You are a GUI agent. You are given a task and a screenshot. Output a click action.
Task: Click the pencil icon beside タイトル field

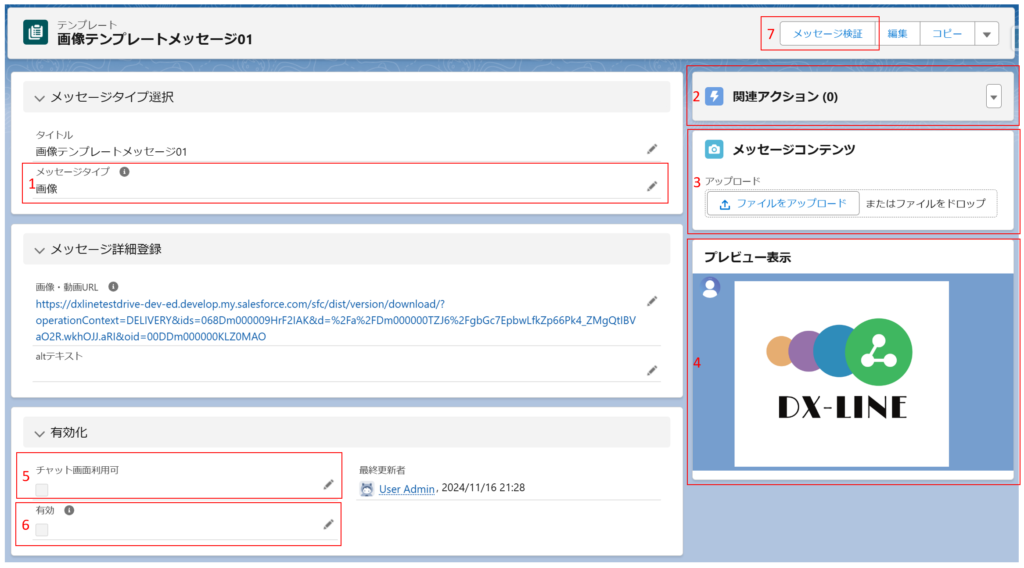(x=652, y=149)
